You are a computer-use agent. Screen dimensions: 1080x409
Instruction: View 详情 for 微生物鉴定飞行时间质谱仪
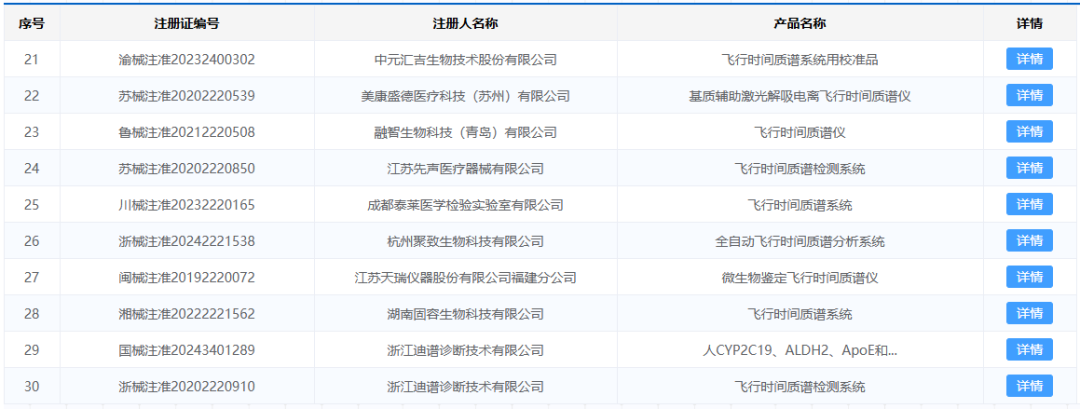1029,277
